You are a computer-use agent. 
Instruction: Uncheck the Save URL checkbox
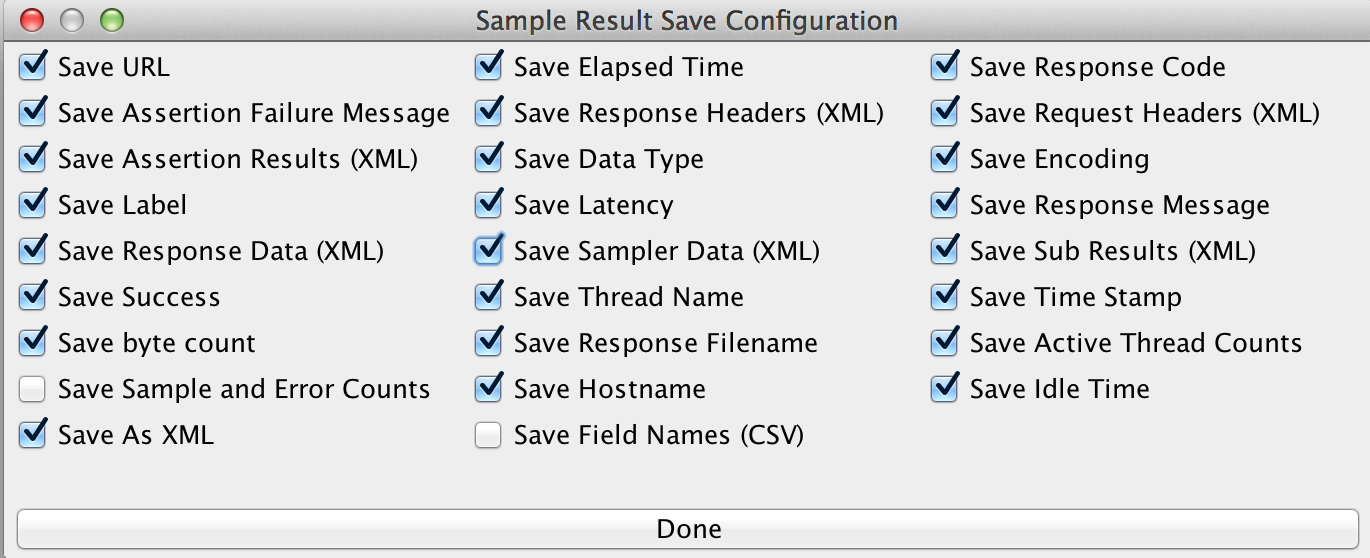point(33,67)
